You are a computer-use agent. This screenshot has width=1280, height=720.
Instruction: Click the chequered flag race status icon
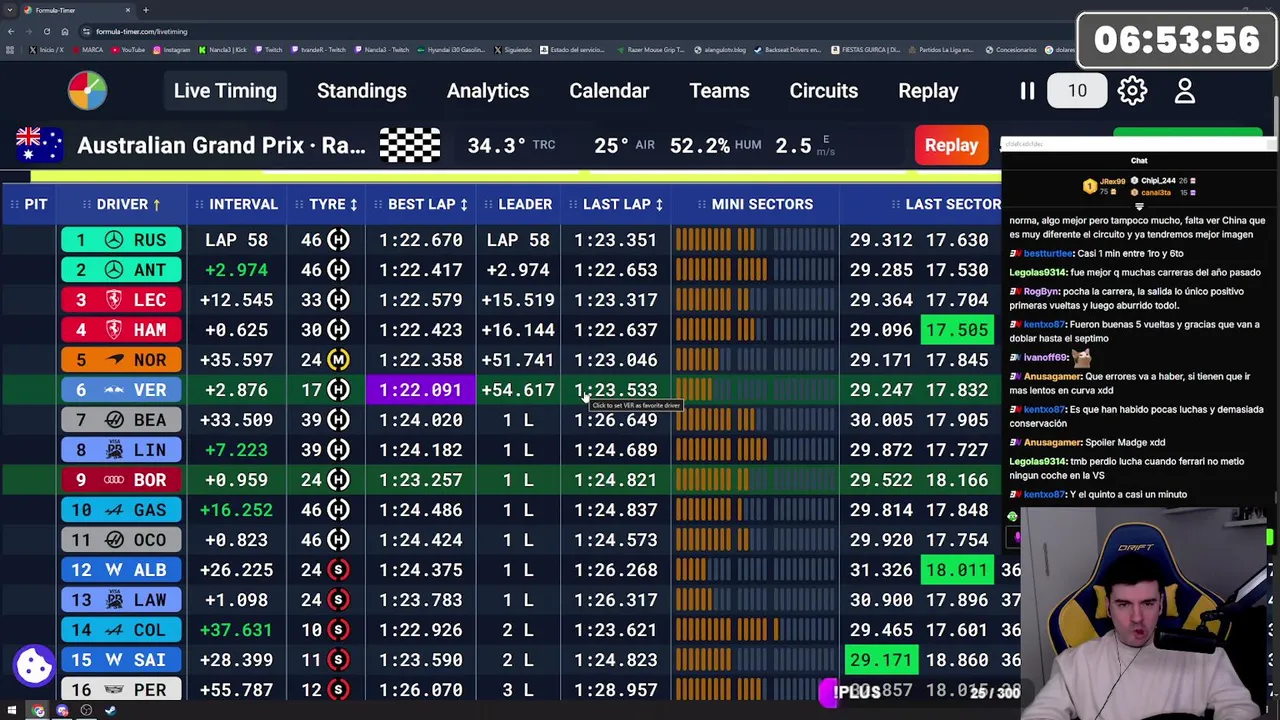[x=409, y=145]
